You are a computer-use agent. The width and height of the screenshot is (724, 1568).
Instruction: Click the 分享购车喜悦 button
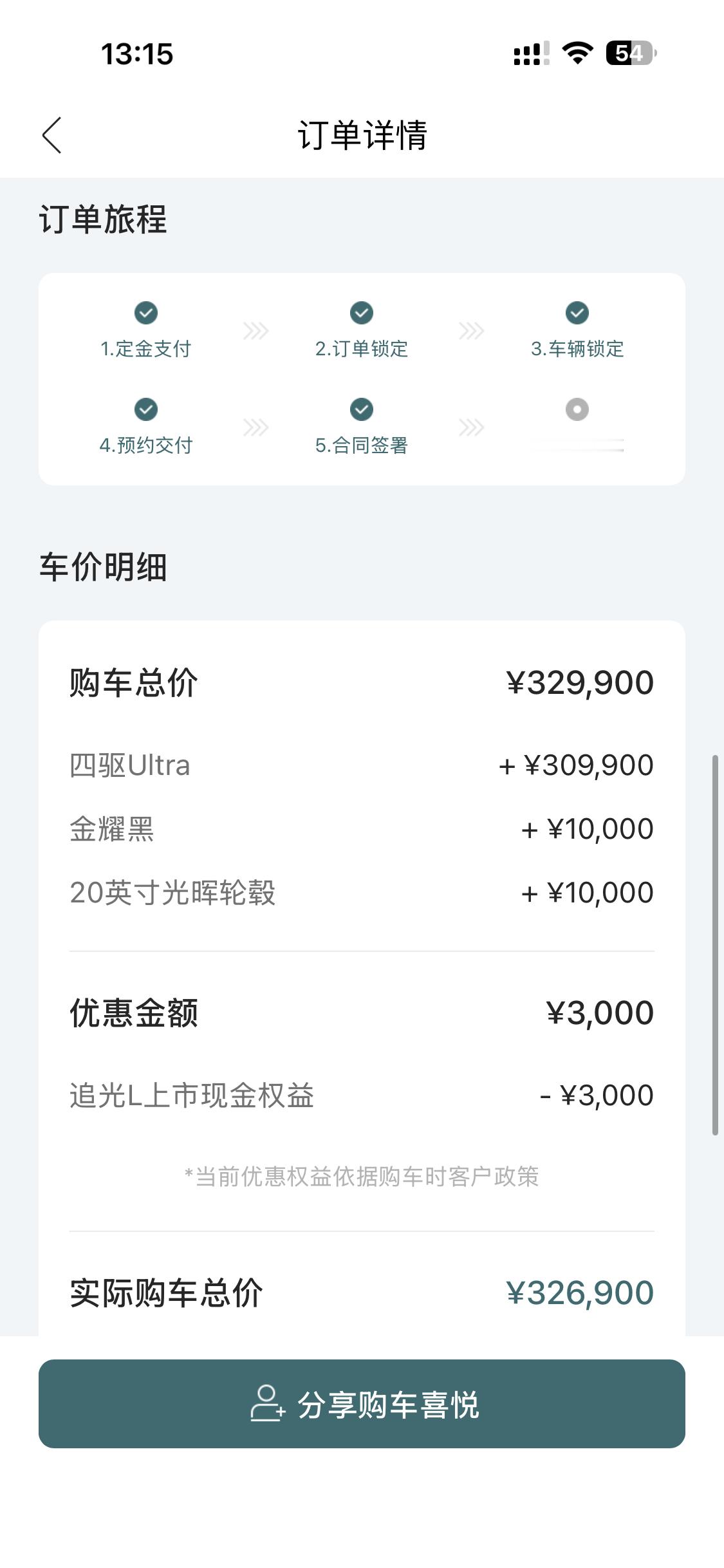[362, 1404]
